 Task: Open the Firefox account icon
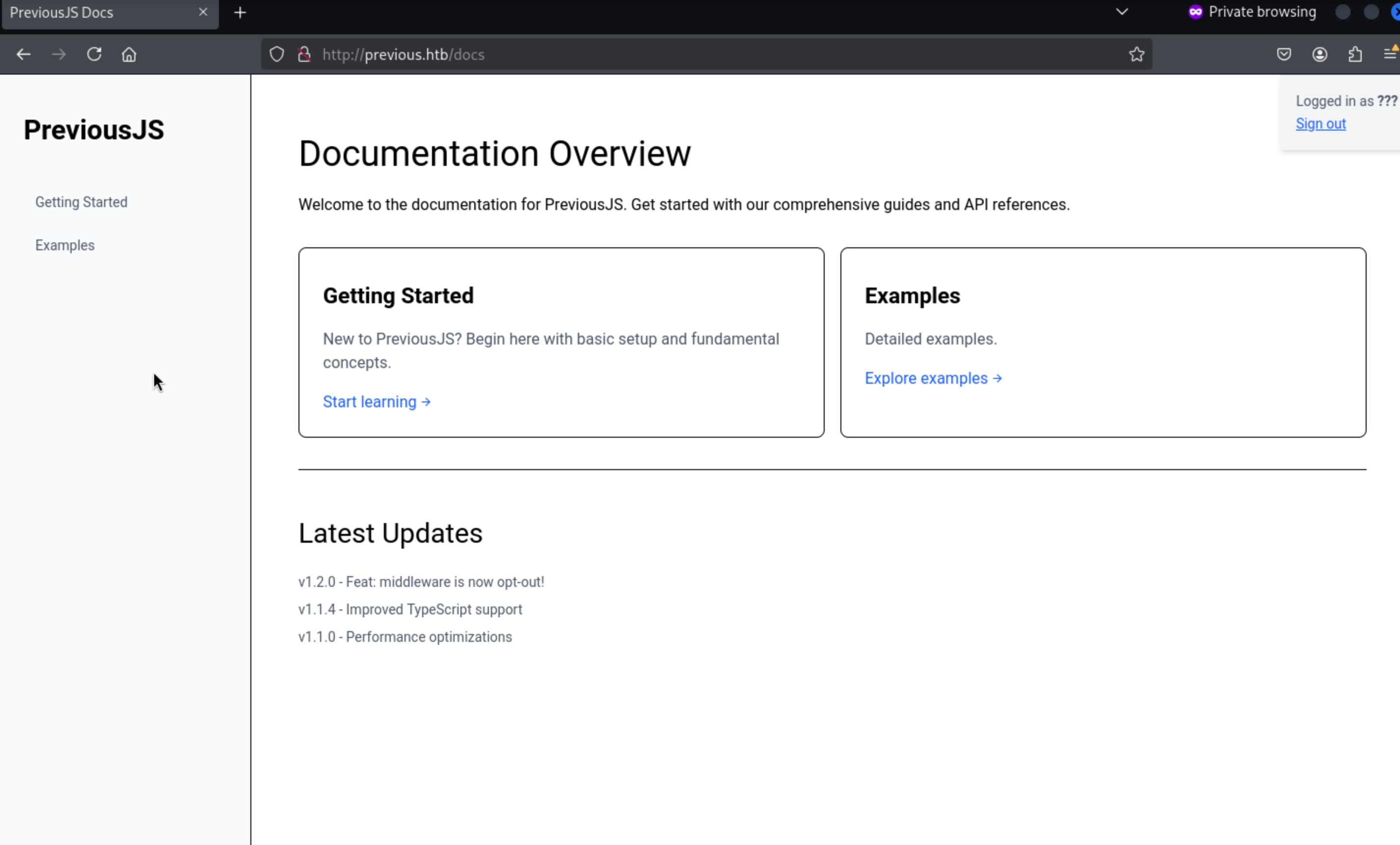click(1319, 54)
